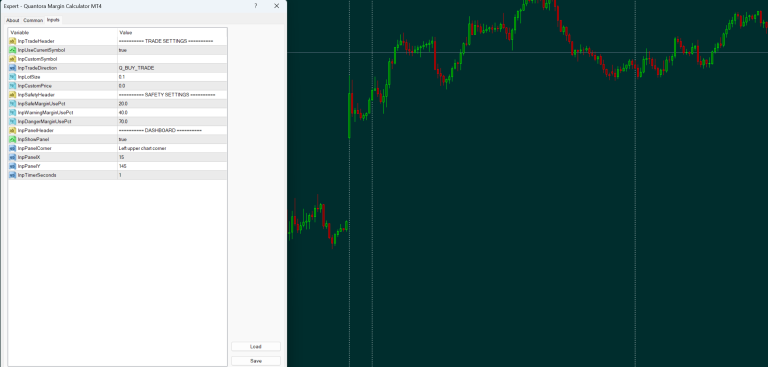Click the icon beside InpWarningMarginUsePct
The image size is (768, 367).
[13, 113]
